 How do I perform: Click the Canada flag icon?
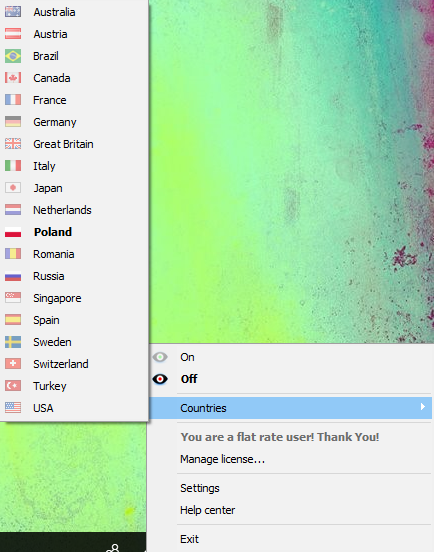coord(13,78)
